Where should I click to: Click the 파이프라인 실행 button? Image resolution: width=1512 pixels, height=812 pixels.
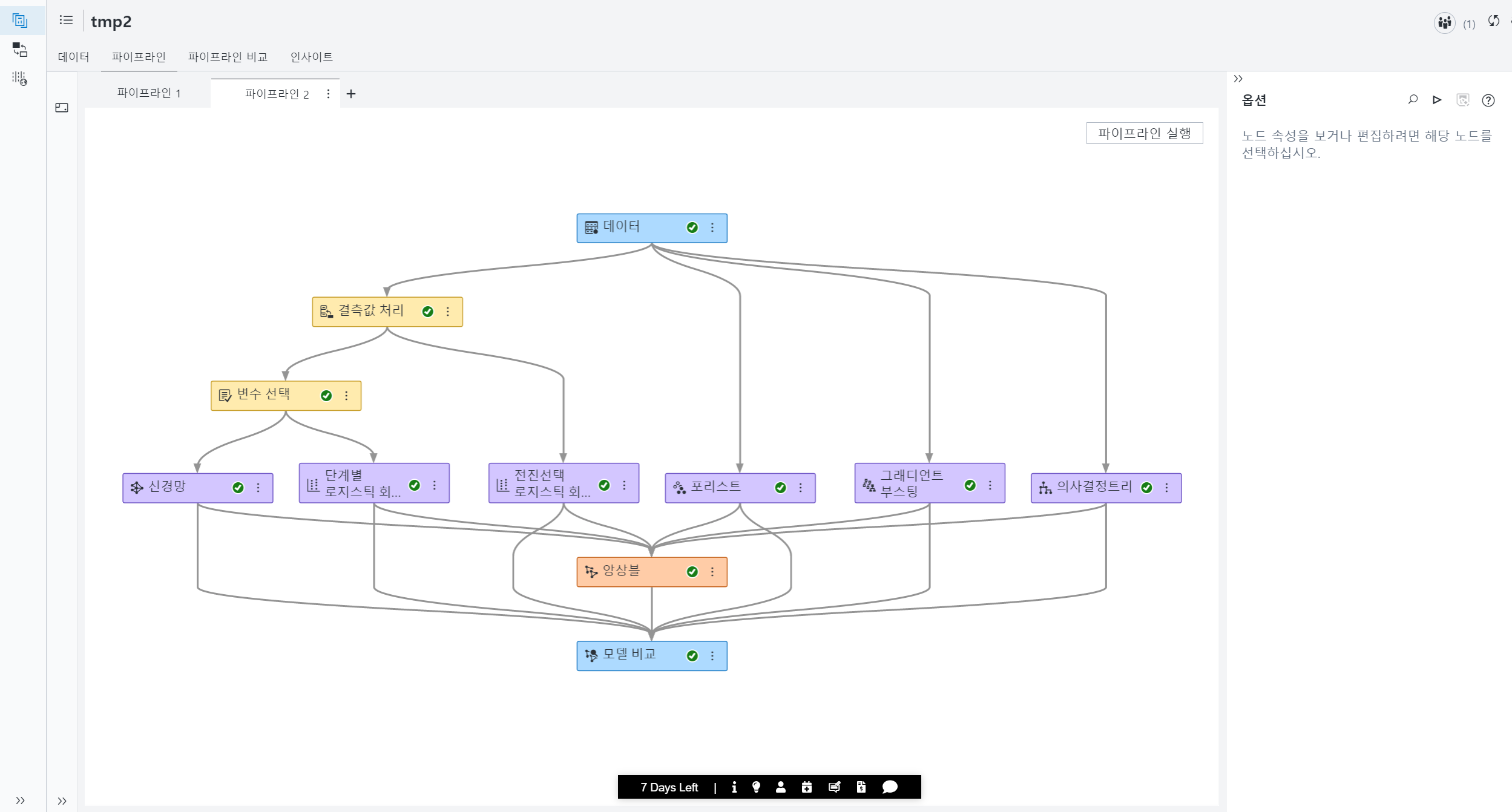[1144, 133]
